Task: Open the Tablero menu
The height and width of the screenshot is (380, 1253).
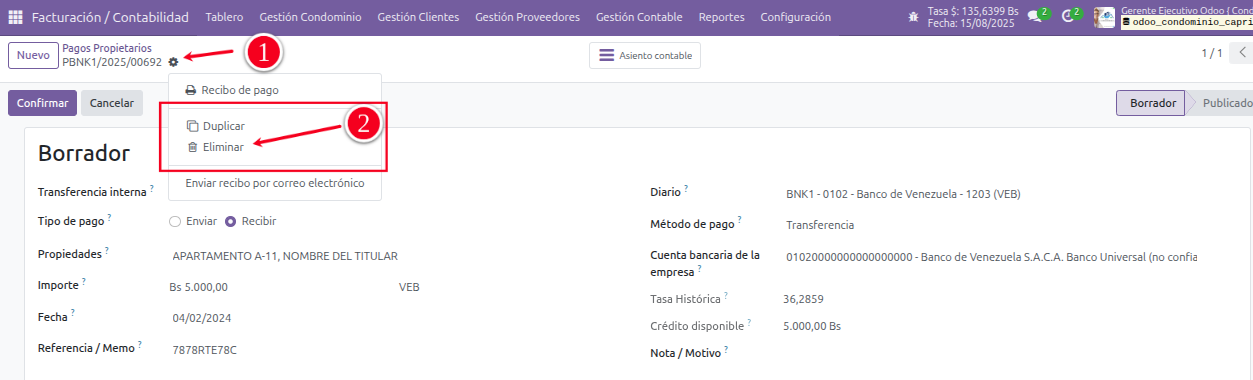Action: (224, 17)
